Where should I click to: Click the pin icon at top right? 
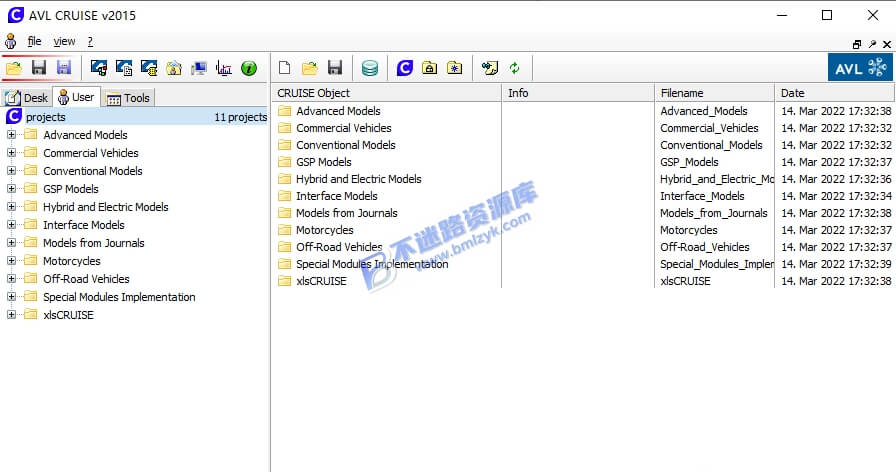872,44
